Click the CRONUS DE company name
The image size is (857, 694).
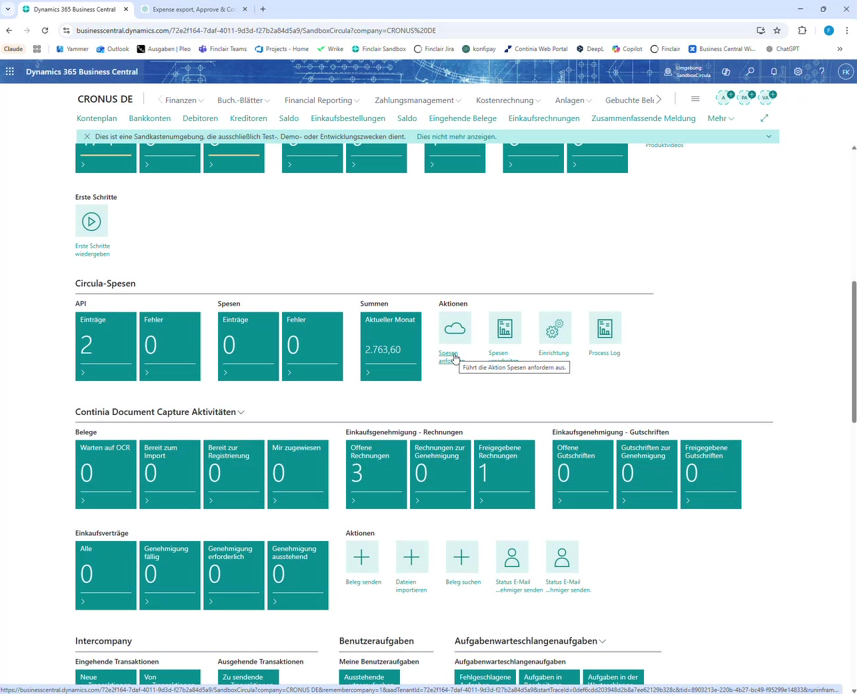pyautogui.click(x=105, y=99)
